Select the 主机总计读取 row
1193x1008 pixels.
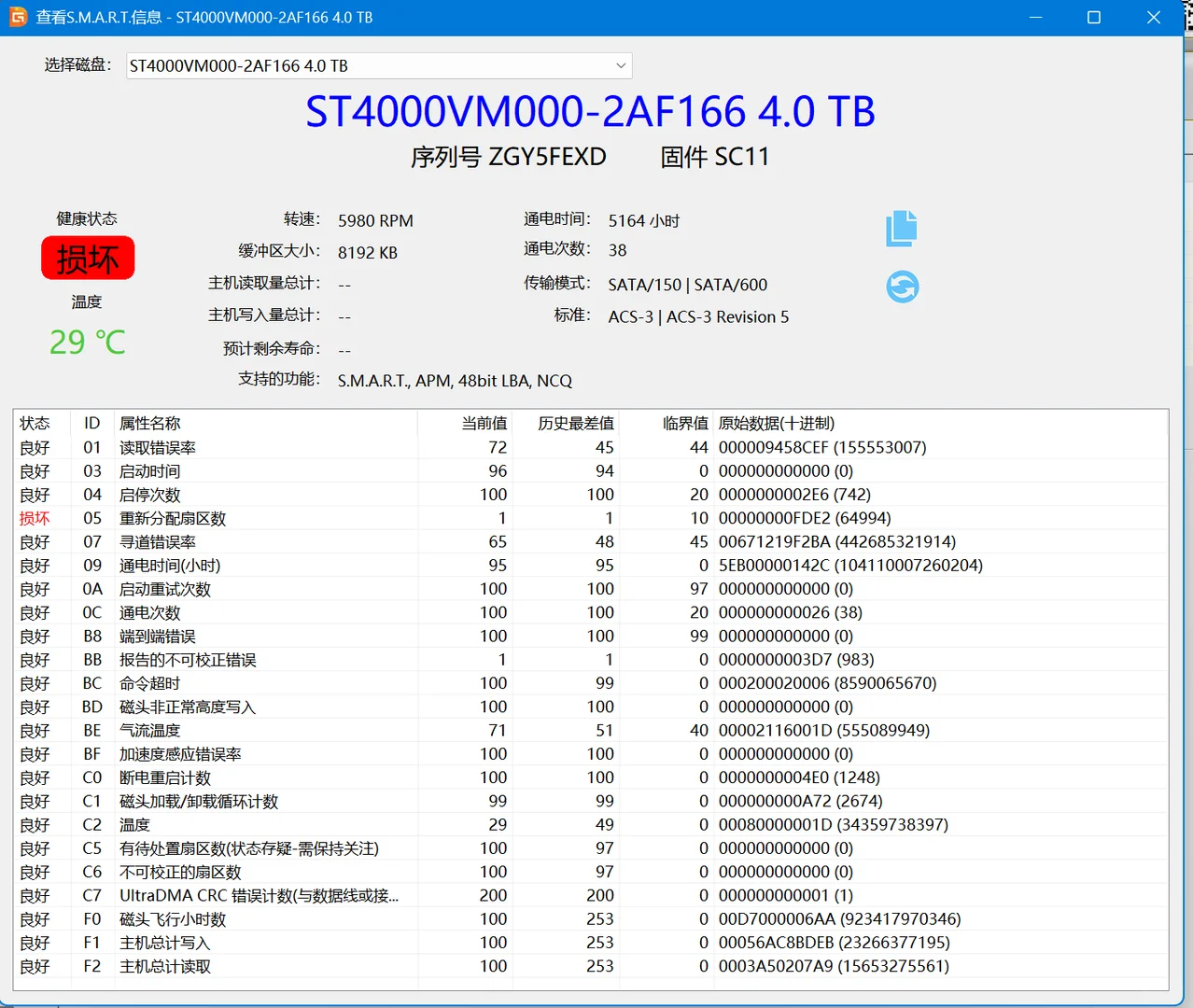(x=591, y=967)
